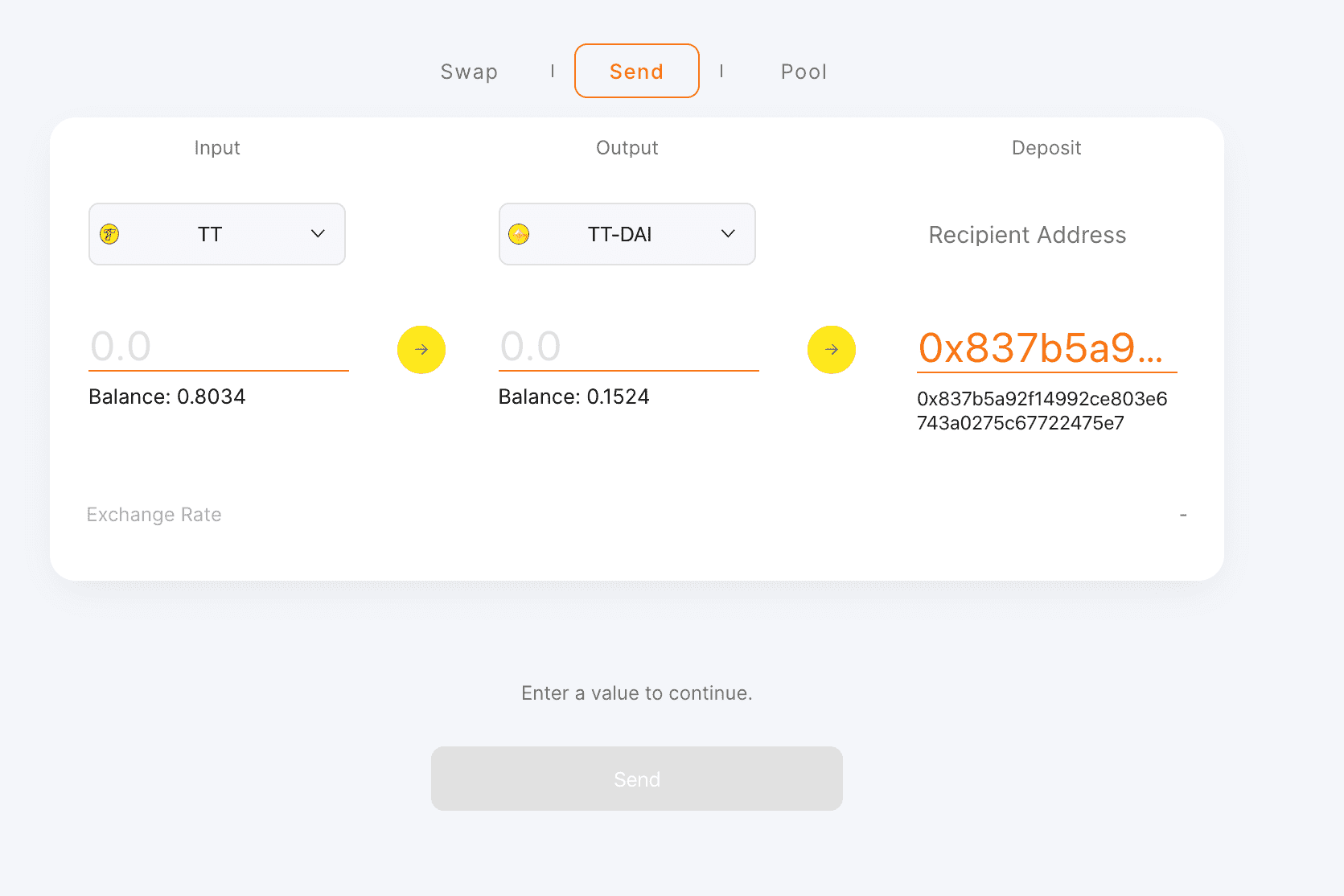Image resolution: width=1344 pixels, height=896 pixels.
Task: Select the coin icon inside the Input selector
Action: [x=110, y=235]
